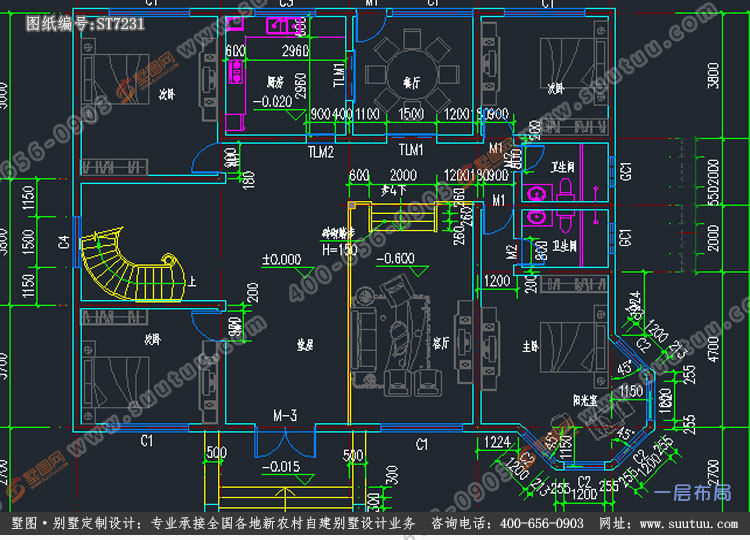750x540 pixels.
Task: Click the ±0.000 elevation marker
Action: (x=282, y=260)
